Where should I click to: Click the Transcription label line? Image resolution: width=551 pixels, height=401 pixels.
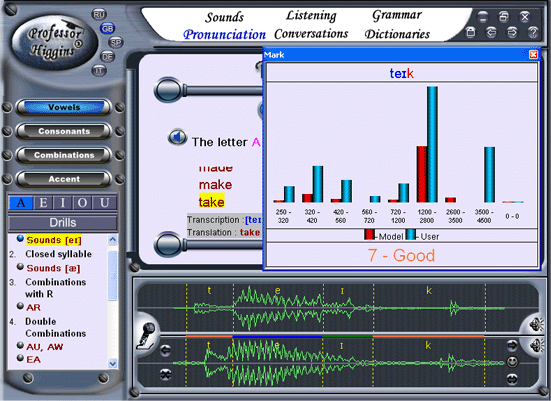coord(224,220)
